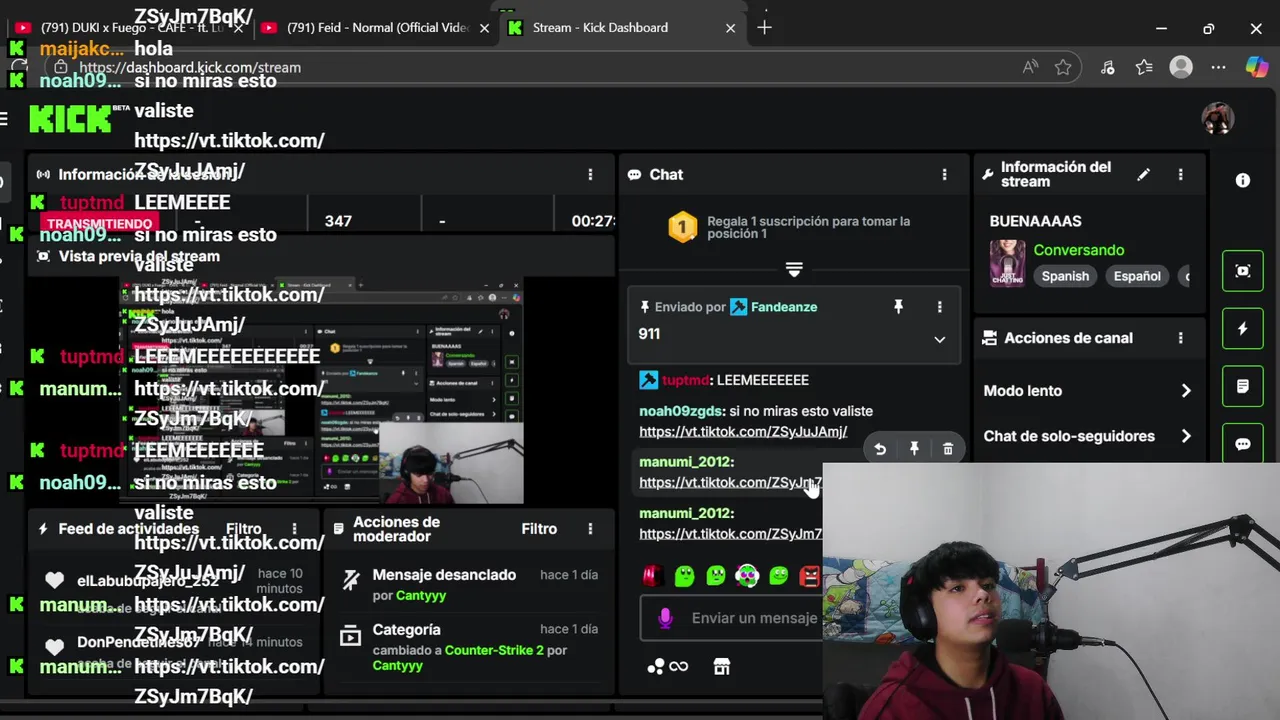Click the stream preview video
Image resolution: width=1280 pixels, height=720 pixels.
click(x=322, y=391)
